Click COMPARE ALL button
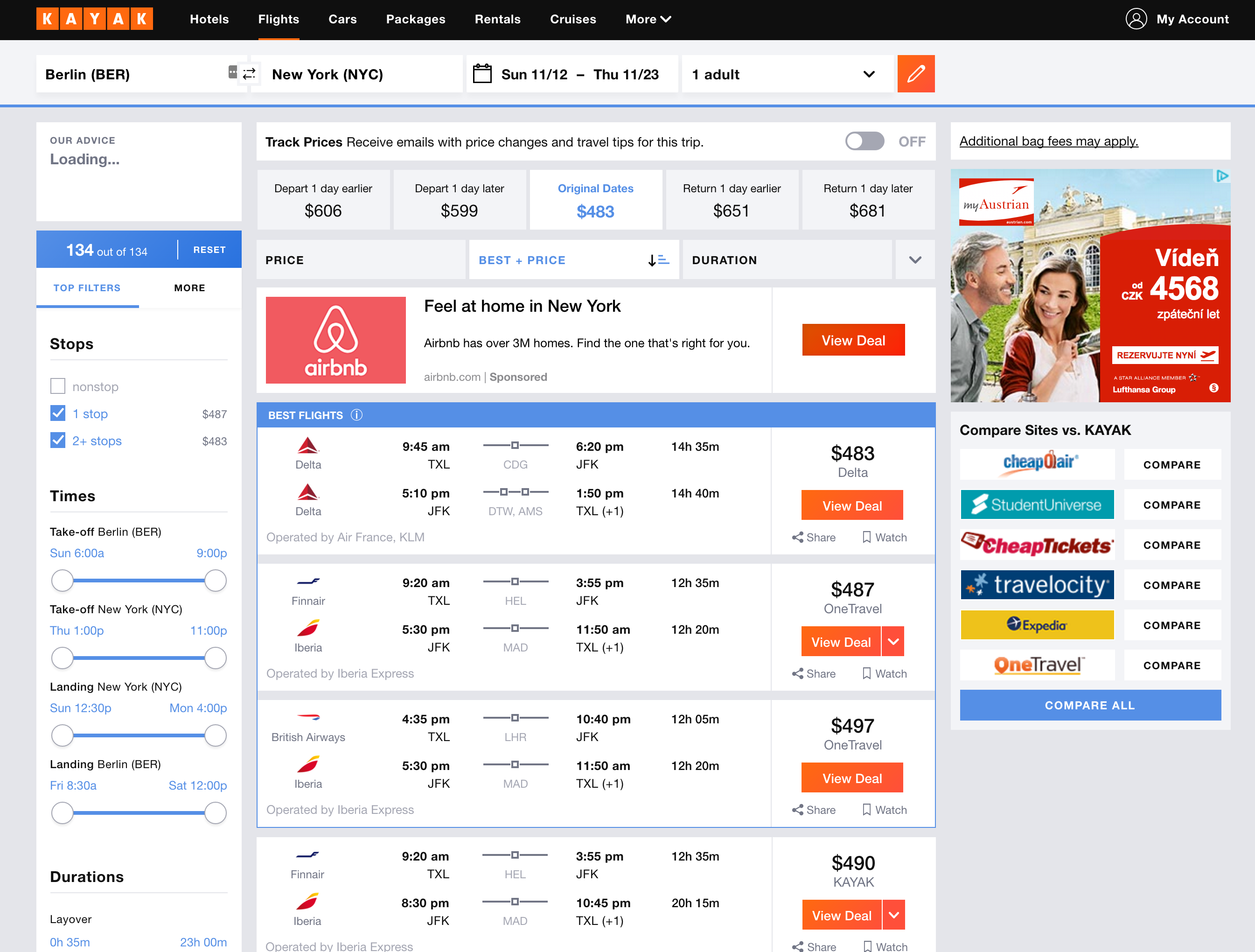Viewport: 1255px width, 952px height. click(x=1090, y=705)
